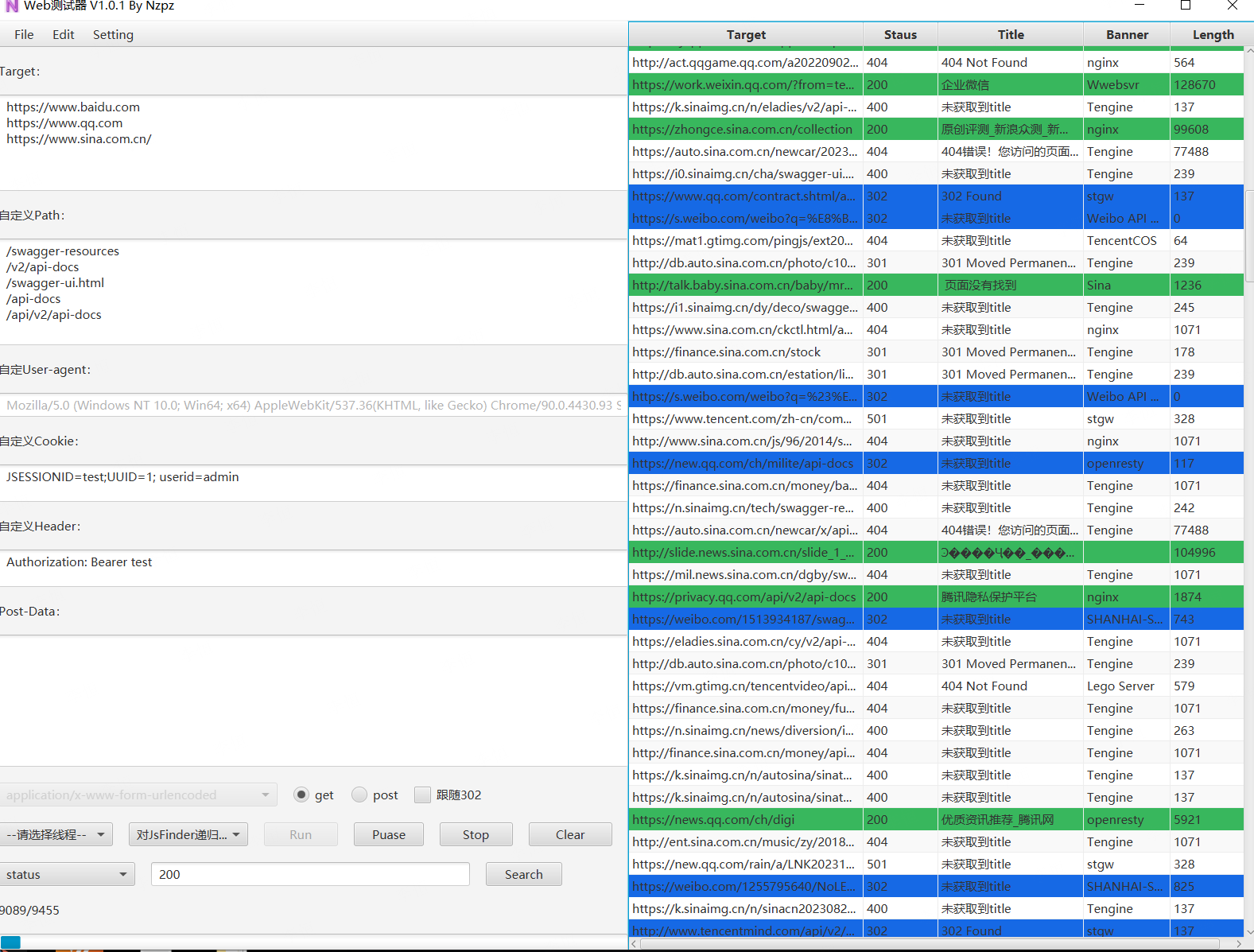The width and height of the screenshot is (1254, 952).
Task: Click the Search button
Action: click(x=524, y=874)
